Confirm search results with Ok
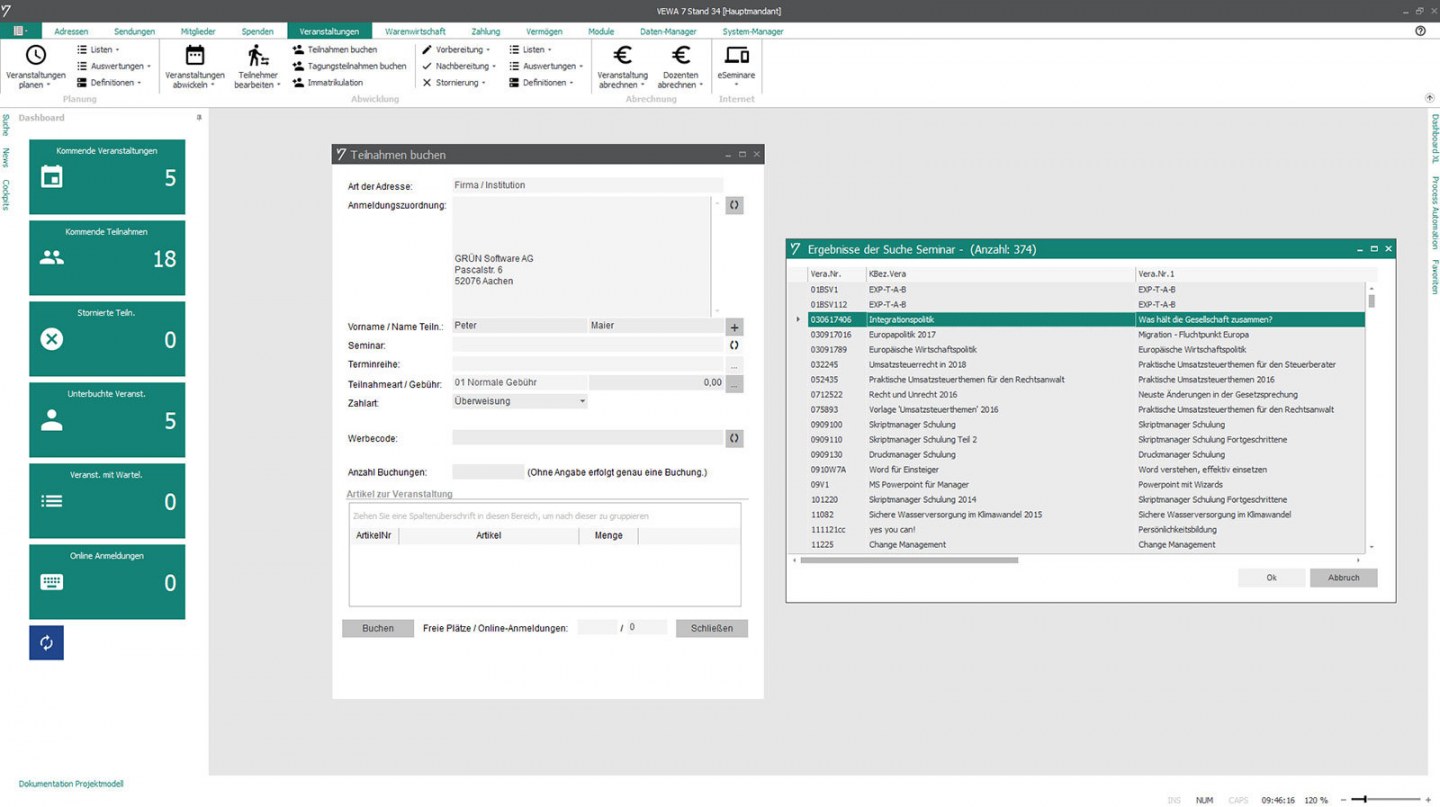The image size is (1440, 807). pos(1271,578)
